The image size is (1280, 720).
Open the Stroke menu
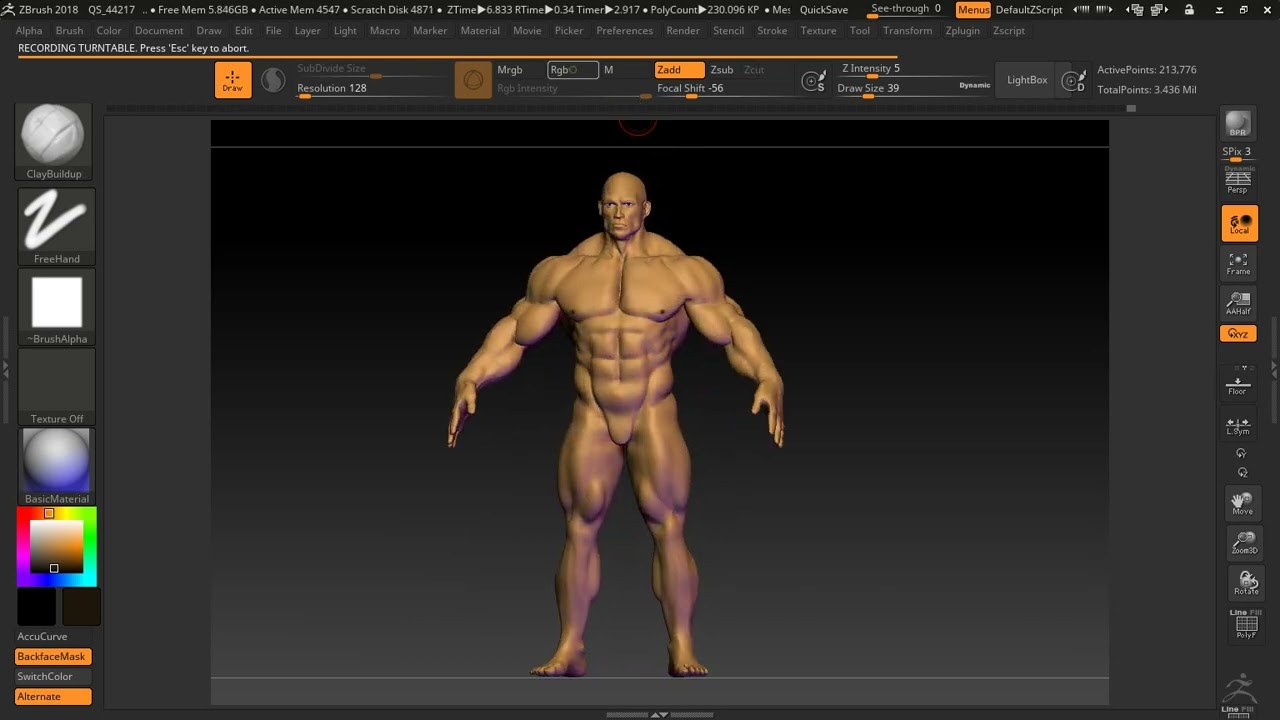click(x=772, y=31)
